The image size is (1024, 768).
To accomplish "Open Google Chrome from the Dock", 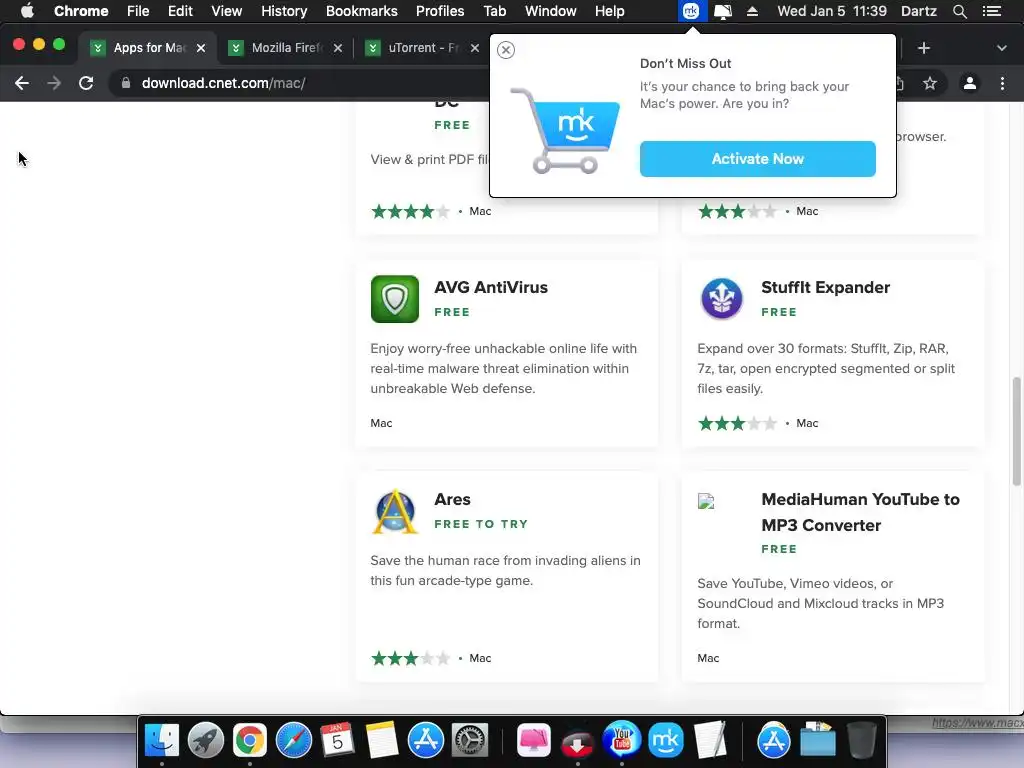I will tap(249, 741).
